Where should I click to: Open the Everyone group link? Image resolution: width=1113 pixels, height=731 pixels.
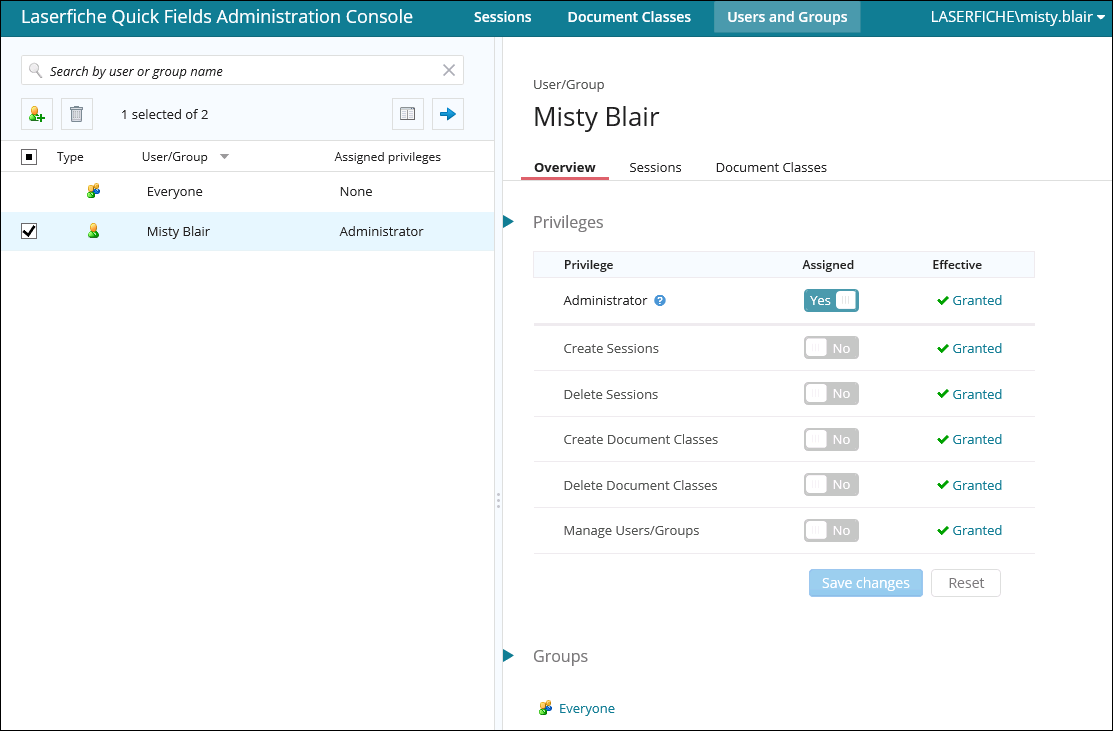coord(586,708)
